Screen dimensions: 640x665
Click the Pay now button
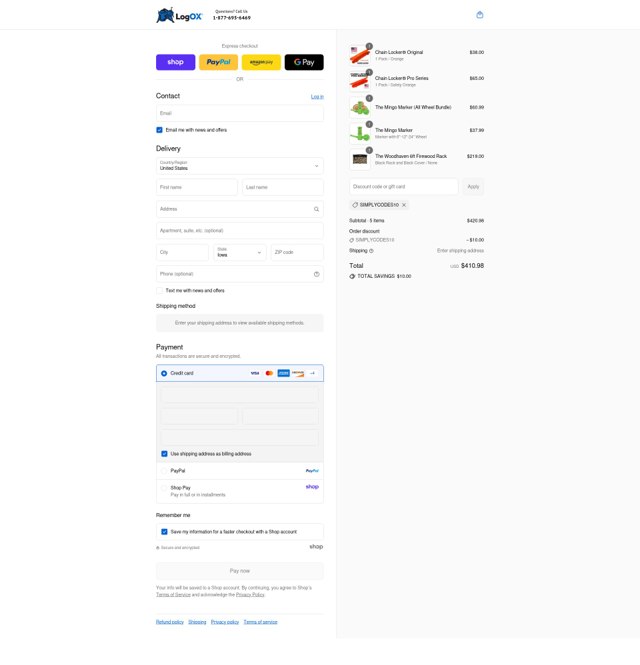click(x=240, y=571)
